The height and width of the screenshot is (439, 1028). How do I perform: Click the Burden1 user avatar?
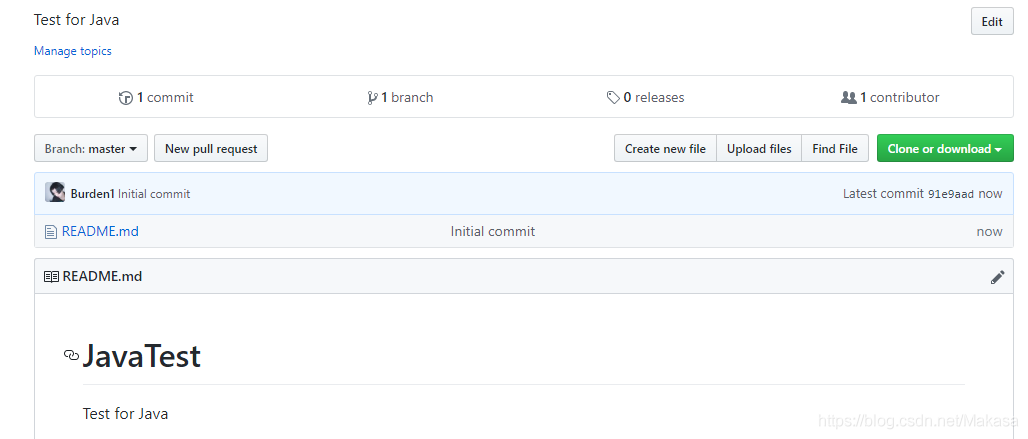pyautogui.click(x=56, y=193)
